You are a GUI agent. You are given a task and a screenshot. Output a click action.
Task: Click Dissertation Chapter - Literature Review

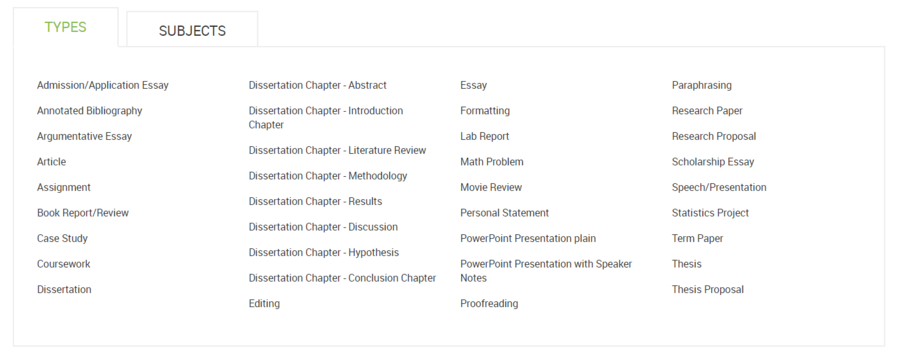point(338,150)
